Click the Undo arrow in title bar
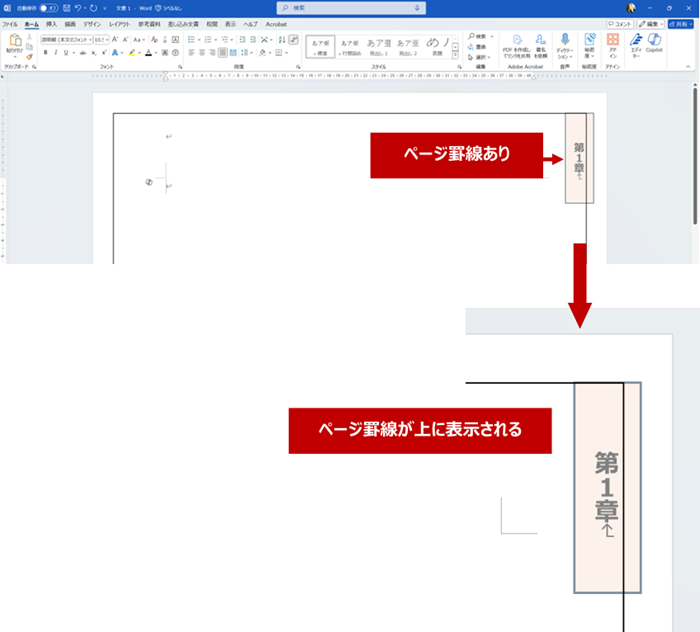Image resolution: width=700 pixels, height=632 pixels. point(78,8)
